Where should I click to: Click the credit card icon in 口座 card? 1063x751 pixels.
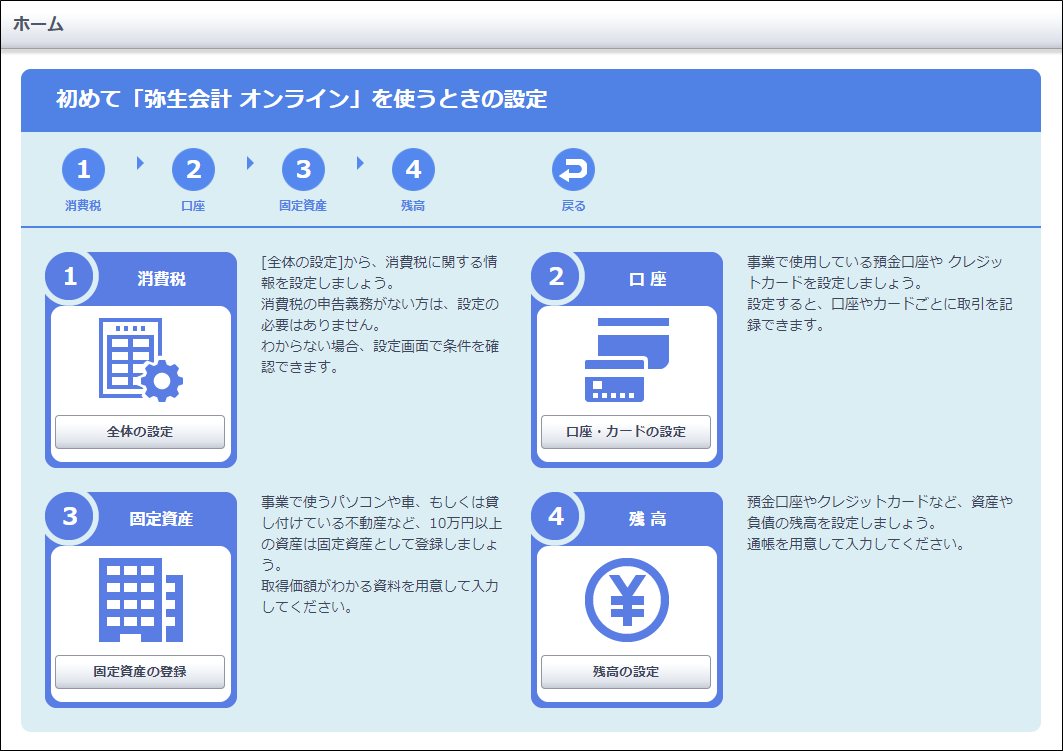tap(627, 360)
